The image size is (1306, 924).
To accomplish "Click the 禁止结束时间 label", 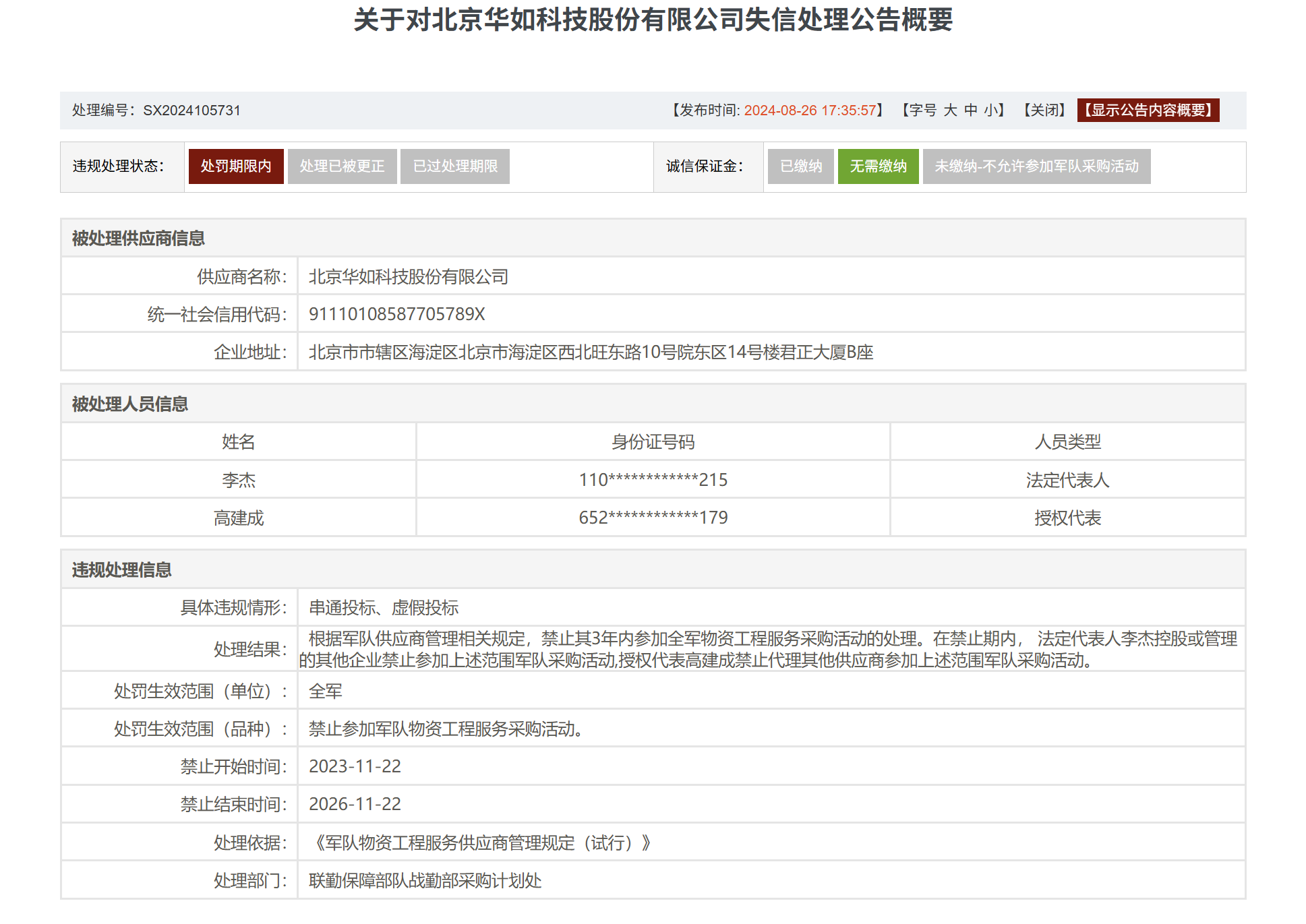I will (233, 804).
